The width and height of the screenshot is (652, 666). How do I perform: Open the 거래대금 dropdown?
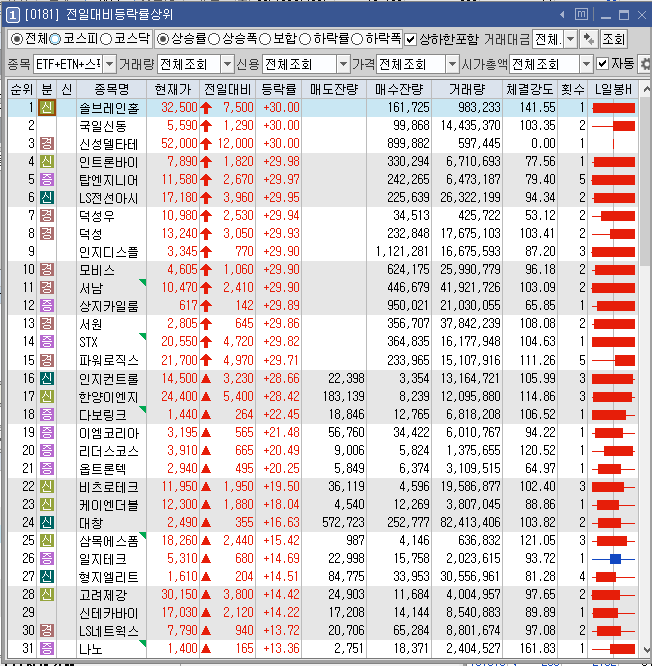570,40
